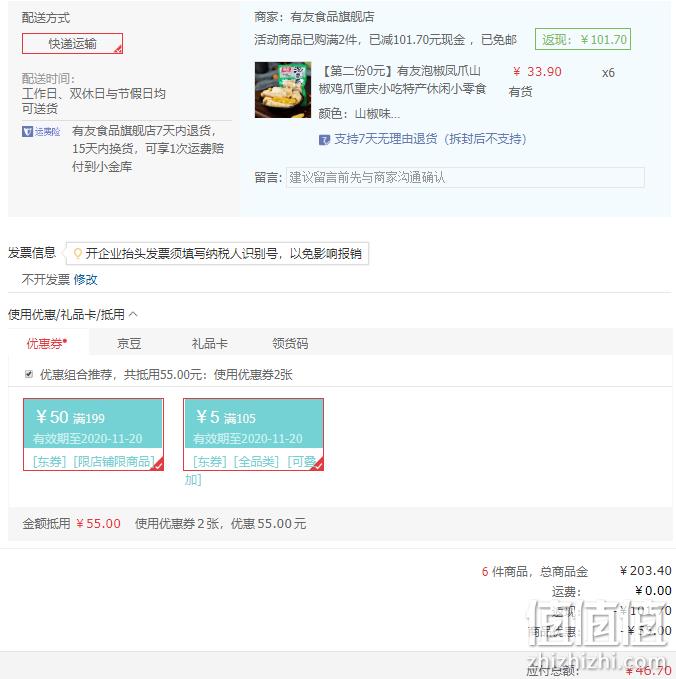
Task: Switch to the 领货码 tab
Action: pos(290,343)
